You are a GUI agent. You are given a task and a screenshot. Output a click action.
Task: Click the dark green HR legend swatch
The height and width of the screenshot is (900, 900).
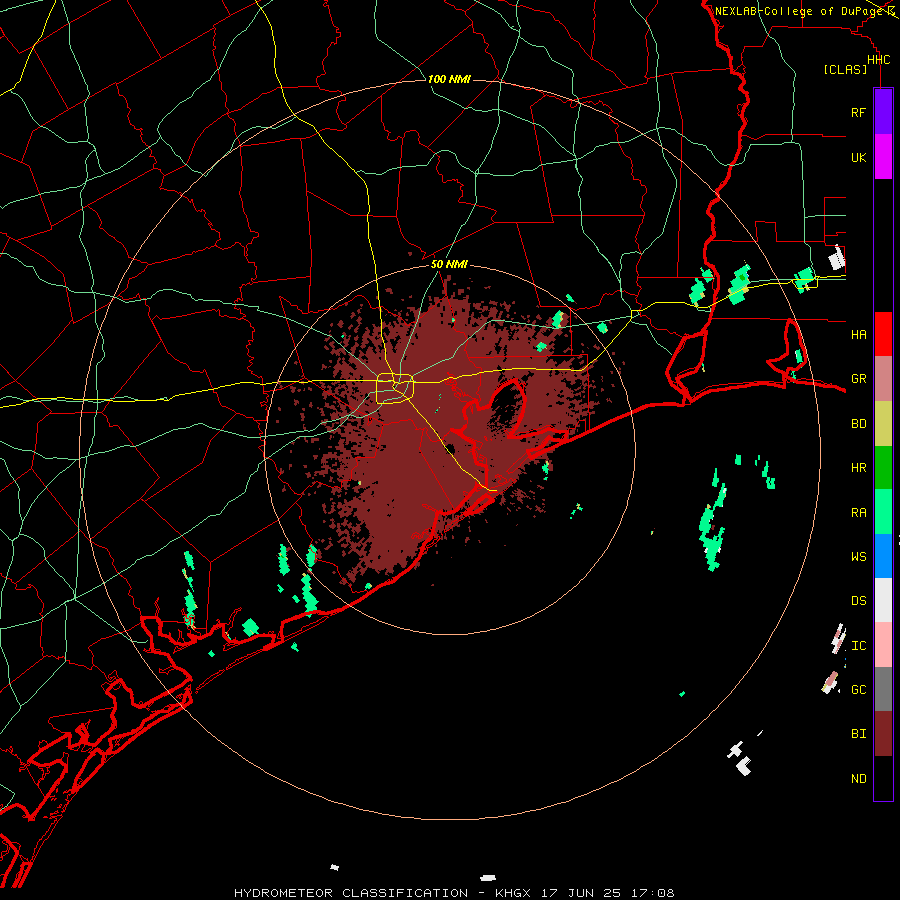[x=883, y=468]
